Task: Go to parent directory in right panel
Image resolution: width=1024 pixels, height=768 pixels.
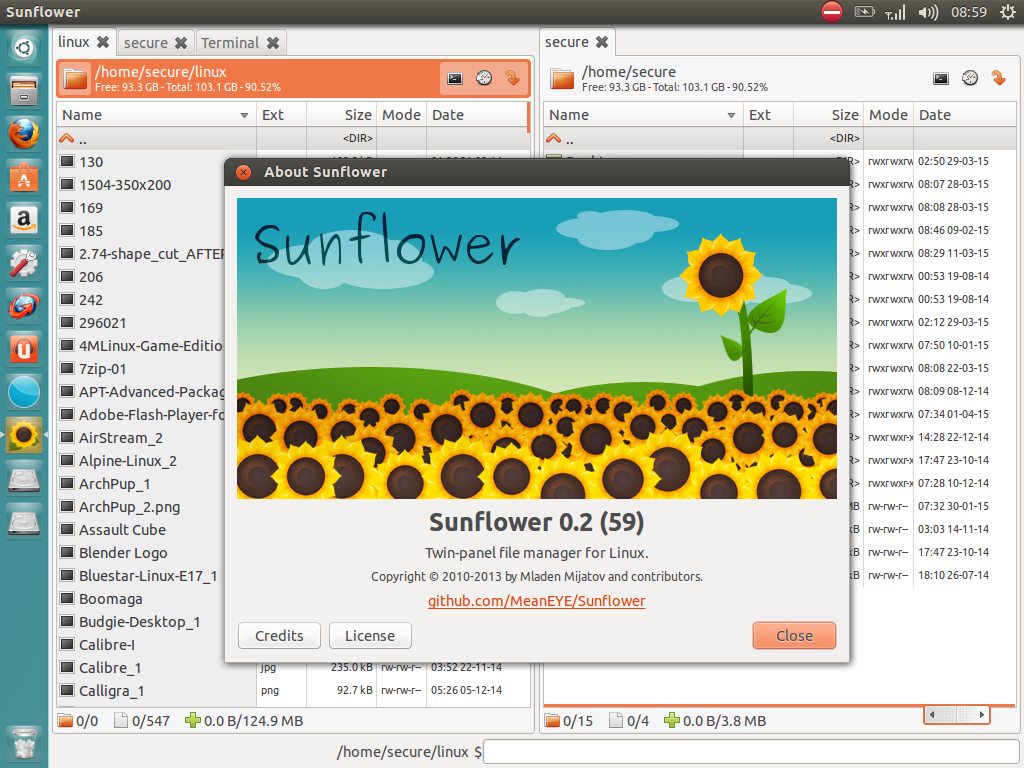Action: 780,138
